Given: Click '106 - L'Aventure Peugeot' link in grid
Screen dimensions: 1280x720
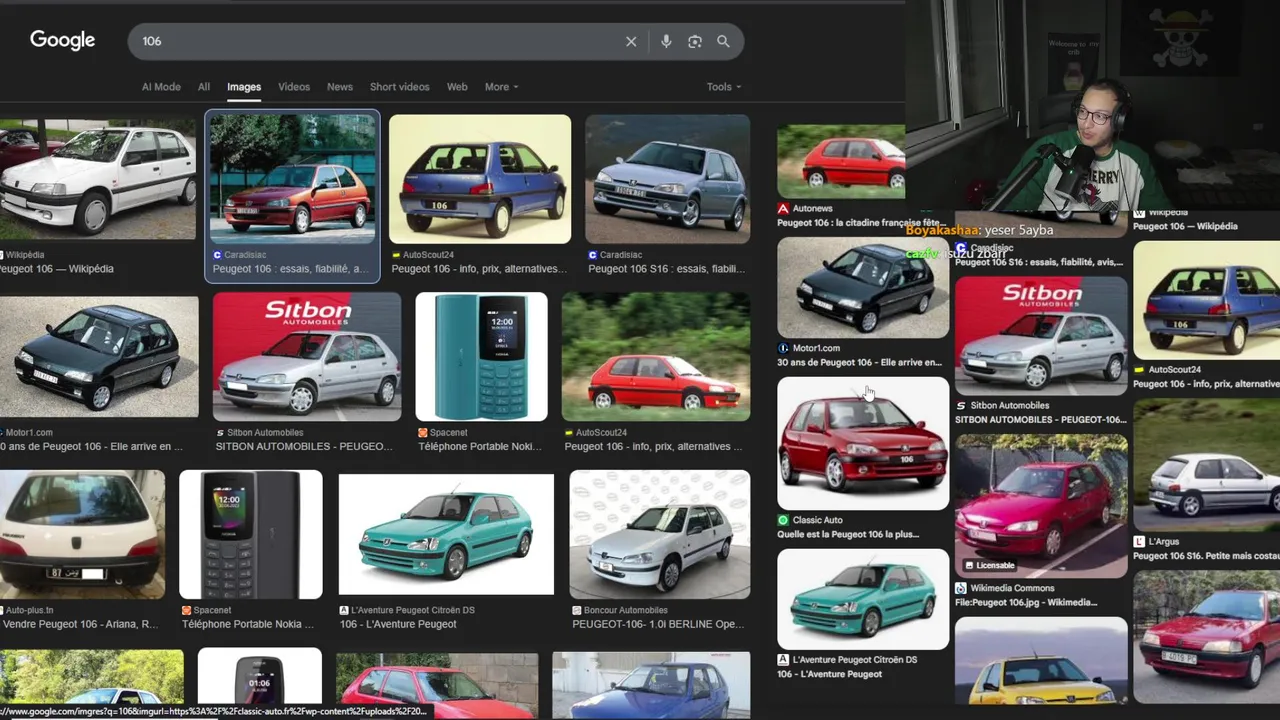Looking at the screenshot, I should coord(398,624).
